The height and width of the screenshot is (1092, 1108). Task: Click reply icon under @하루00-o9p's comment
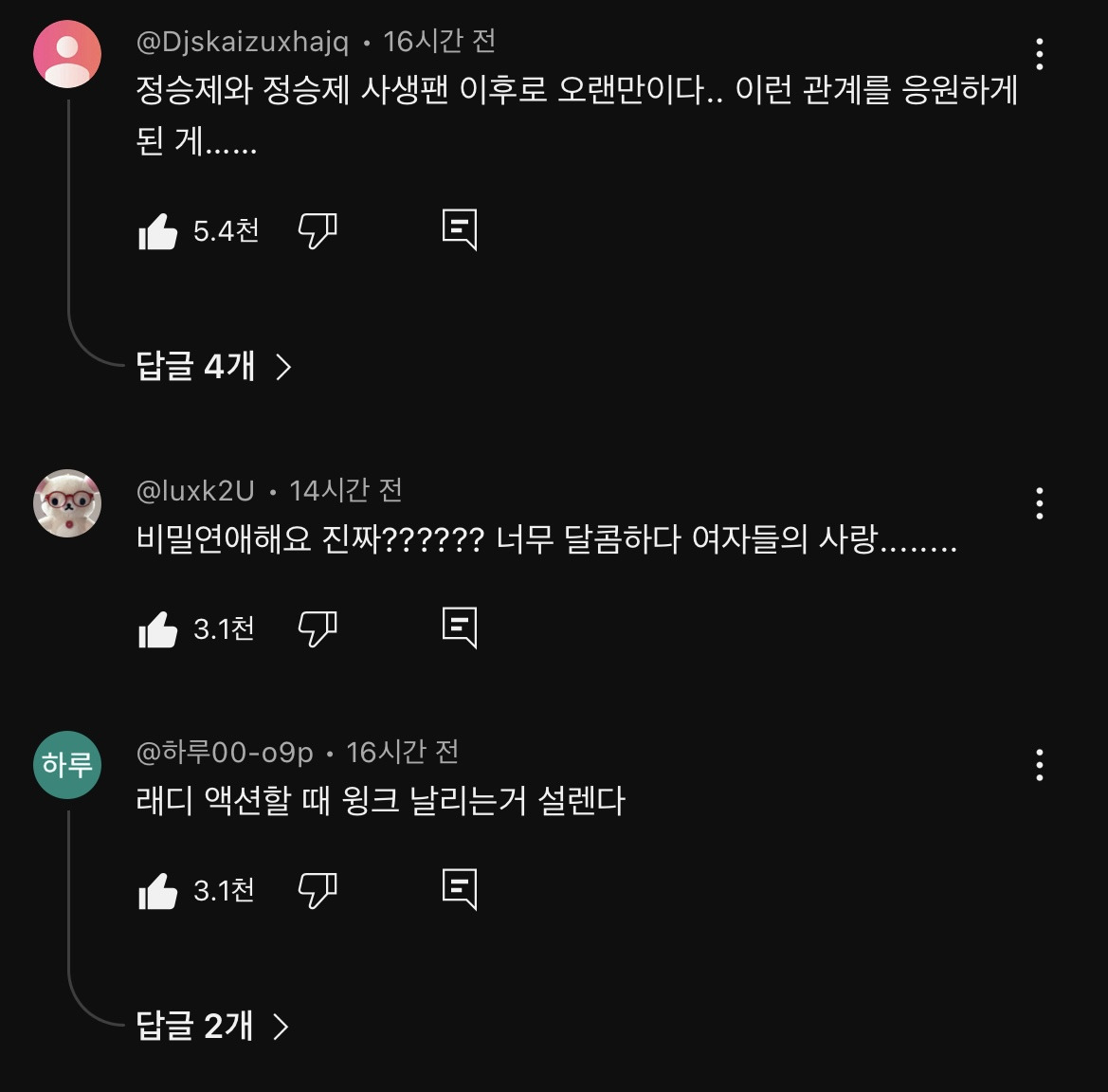(x=460, y=889)
